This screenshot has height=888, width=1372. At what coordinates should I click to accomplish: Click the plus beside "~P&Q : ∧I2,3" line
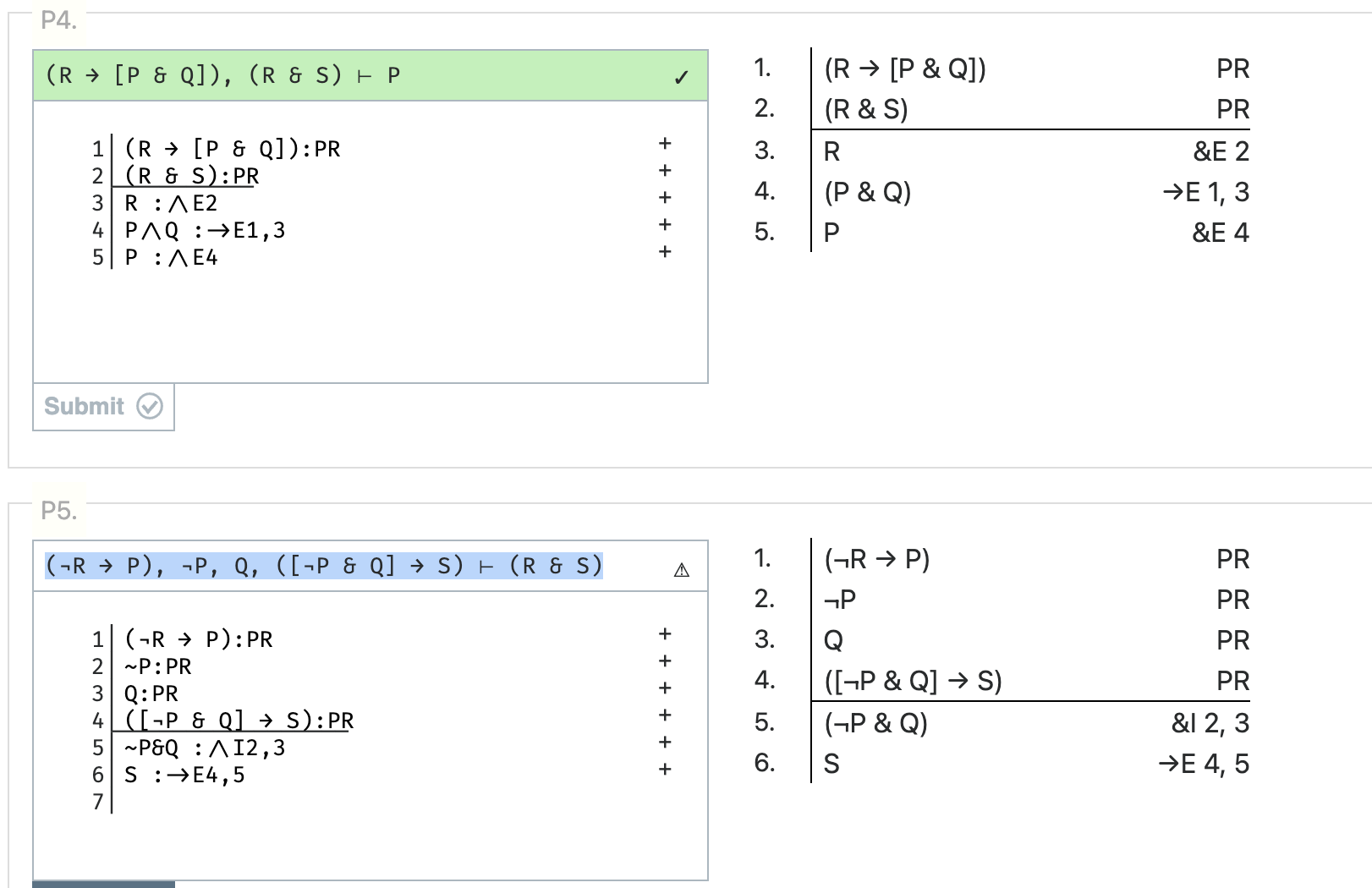(x=665, y=743)
